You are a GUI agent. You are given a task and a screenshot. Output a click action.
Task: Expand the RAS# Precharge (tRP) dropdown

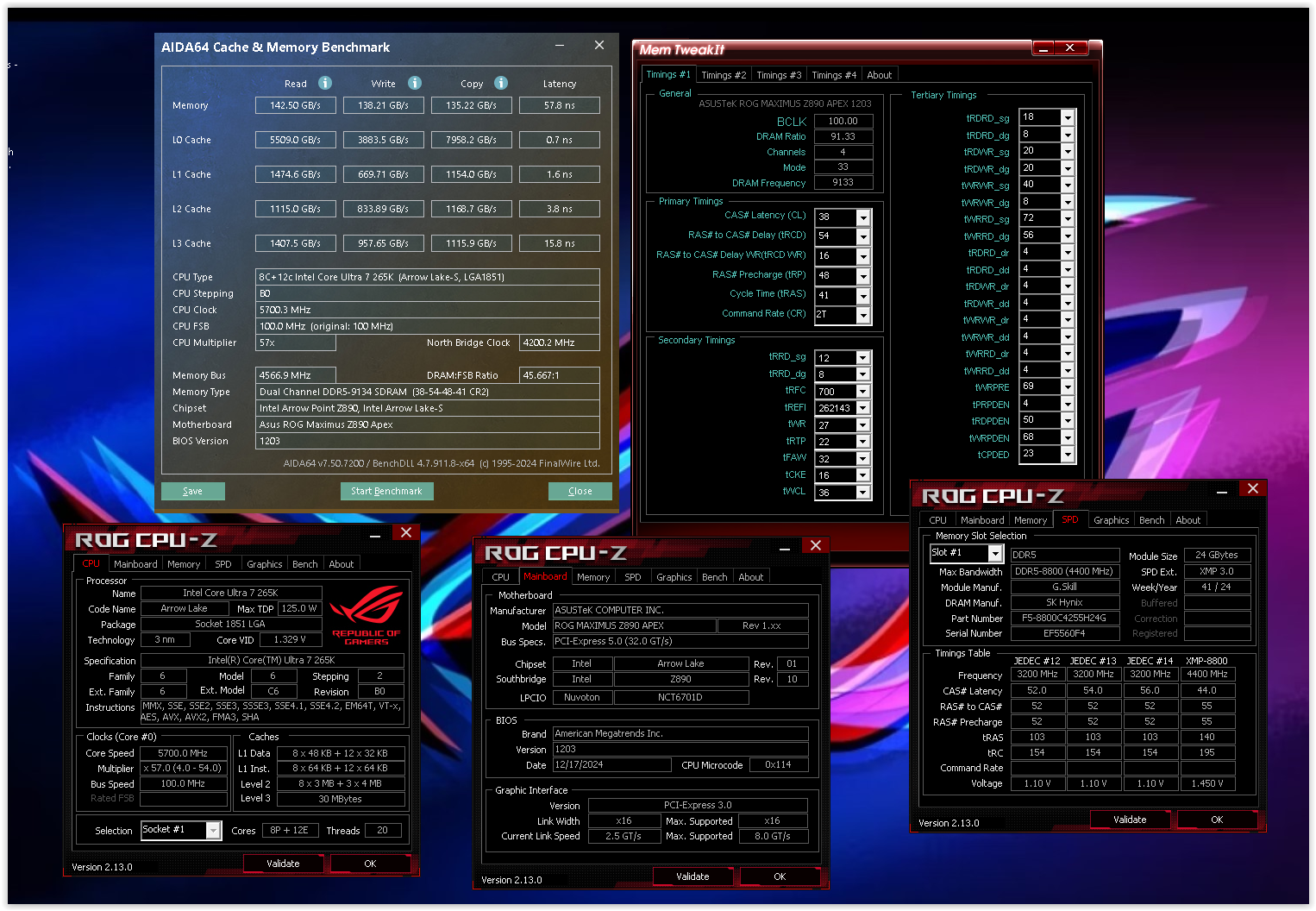pos(862,276)
